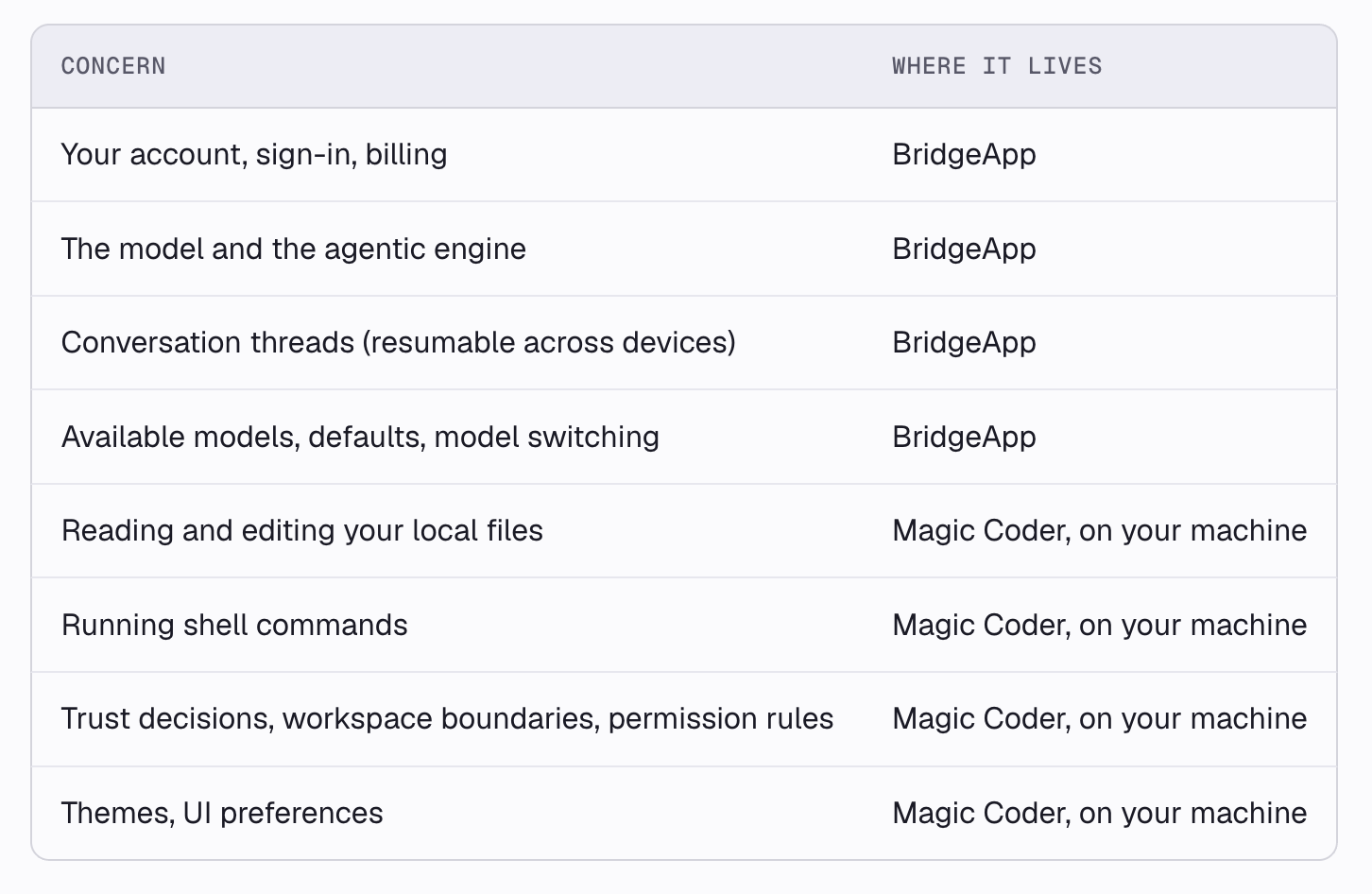Click the WHERE IT LIVES column header
Image resolution: width=1372 pixels, height=894 pixels.
pyautogui.click(x=997, y=66)
